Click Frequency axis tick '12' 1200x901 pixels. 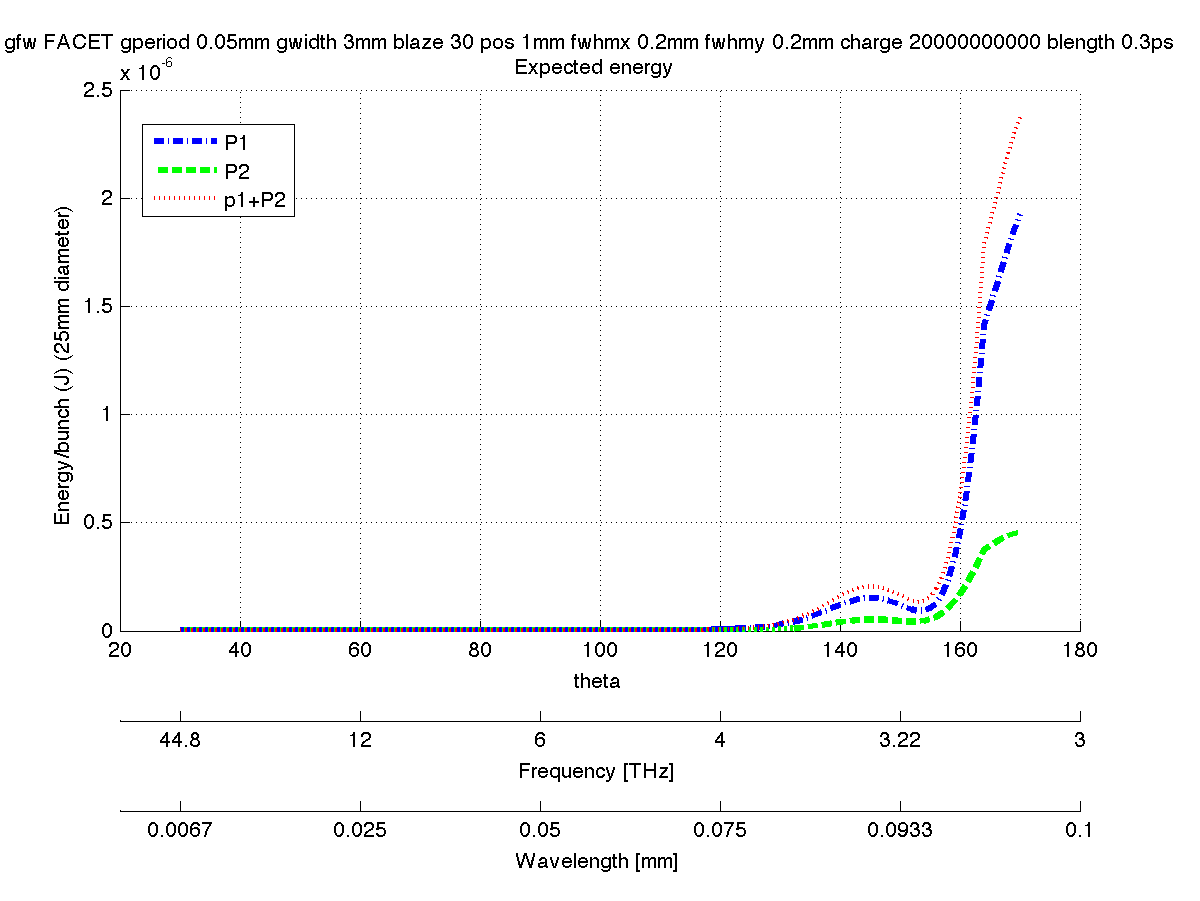[x=360, y=740]
